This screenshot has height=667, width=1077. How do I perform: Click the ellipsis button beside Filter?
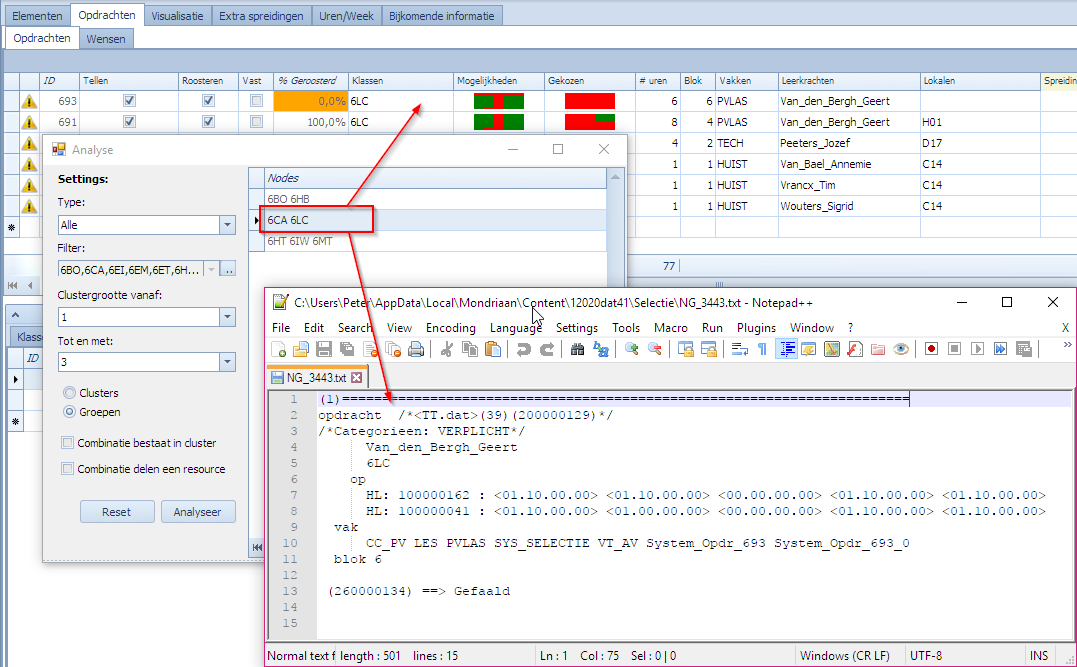coord(229,270)
